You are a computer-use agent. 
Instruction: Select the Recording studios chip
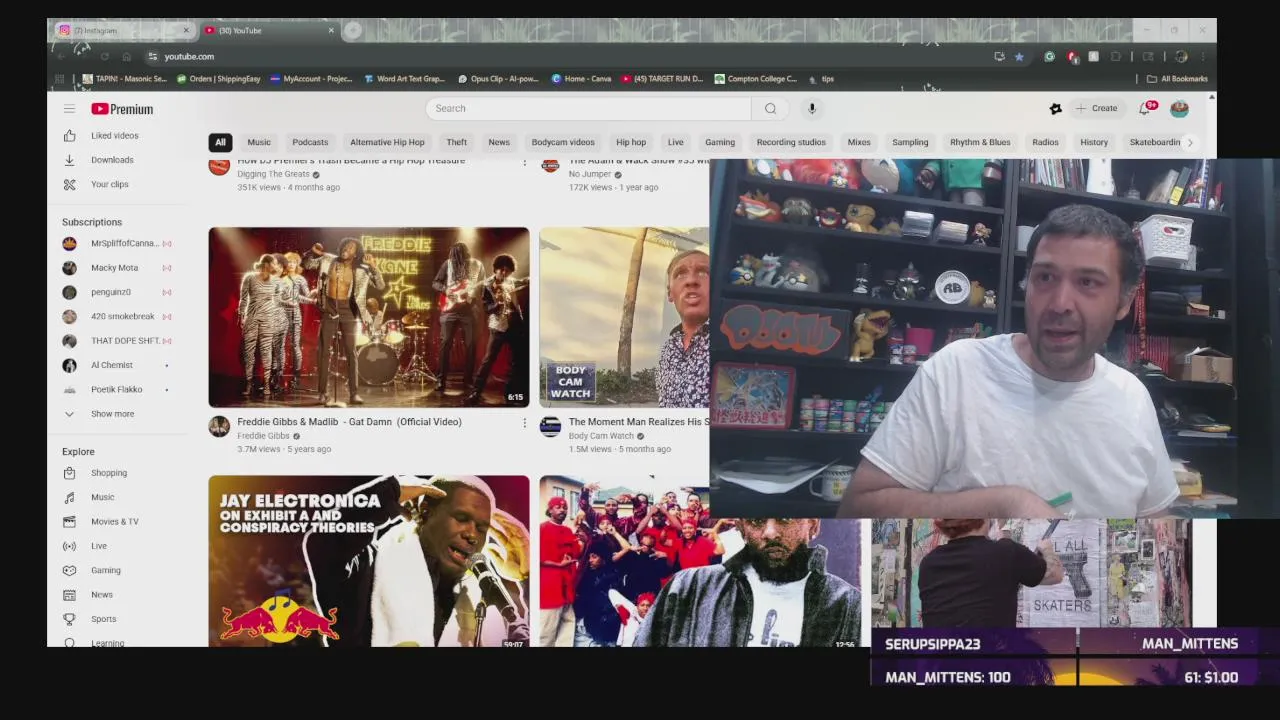click(x=791, y=142)
